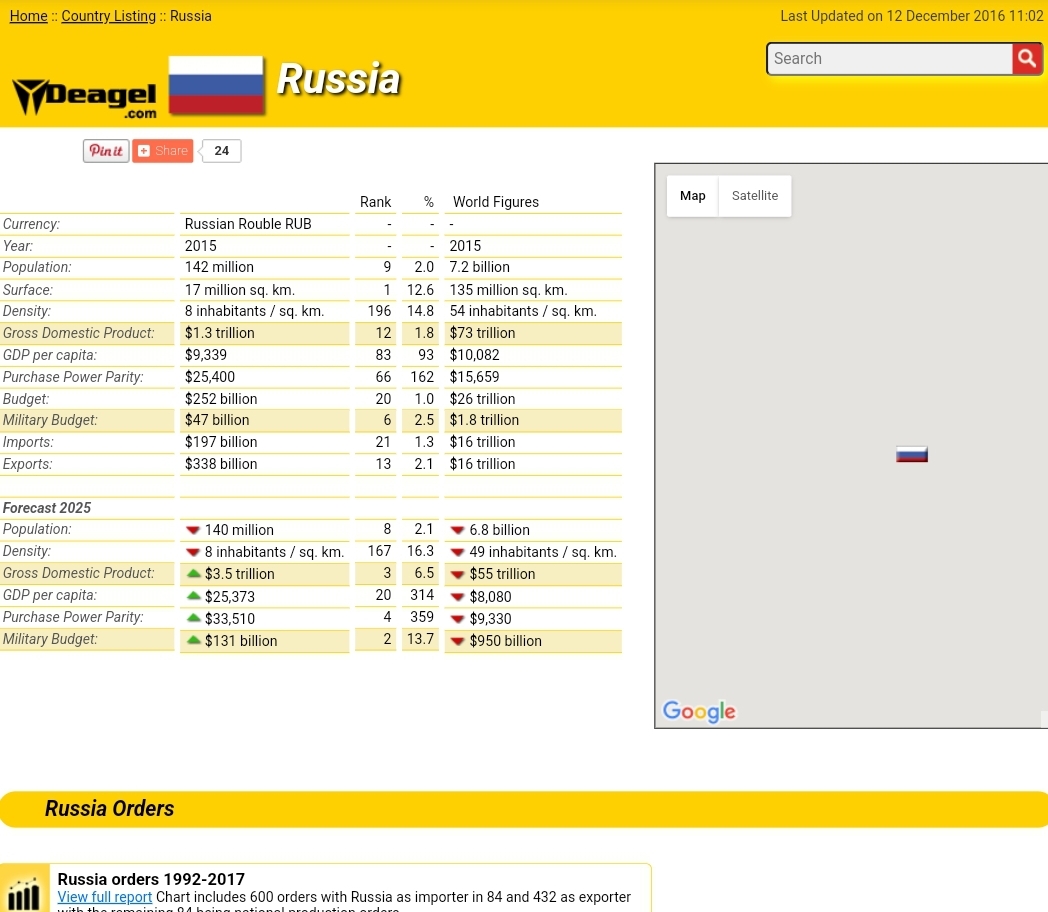Select the Map view tab
The height and width of the screenshot is (912, 1048).
point(692,196)
